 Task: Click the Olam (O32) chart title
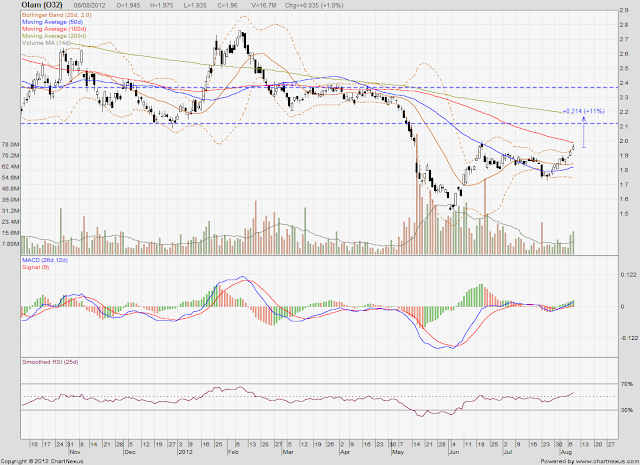point(42,5)
